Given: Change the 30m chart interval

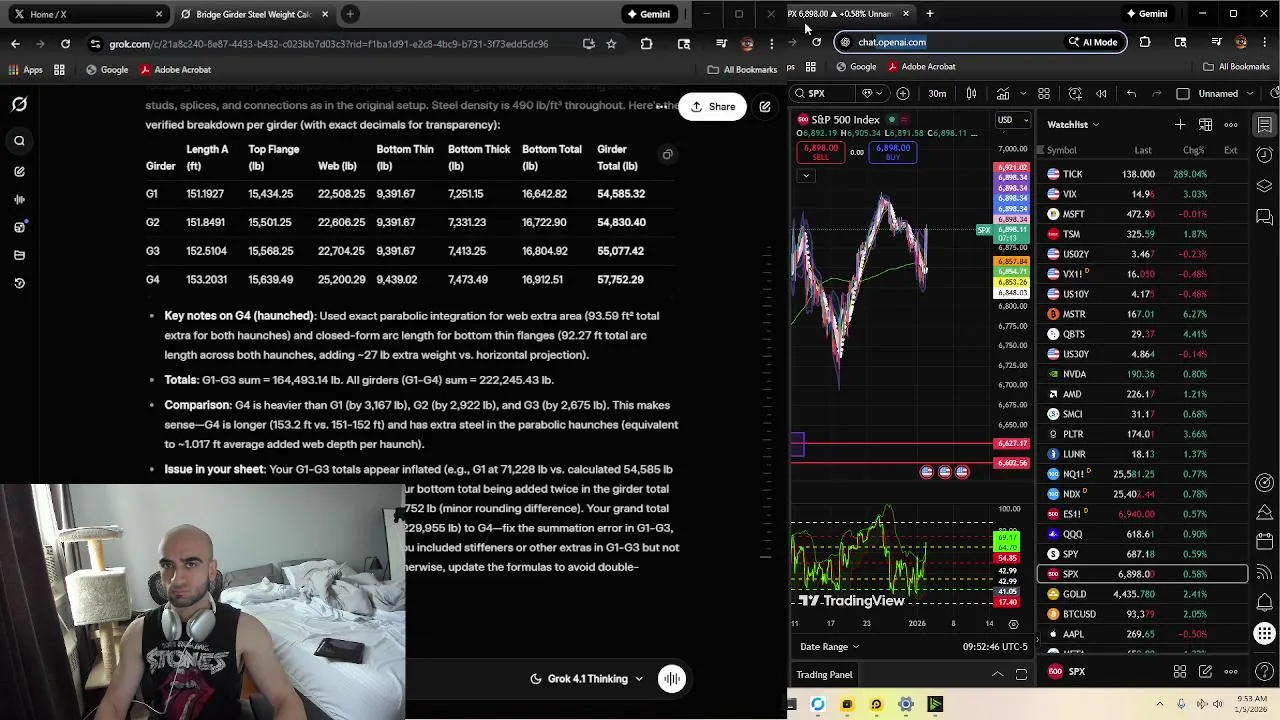Looking at the screenshot, I should pos(937,93).
